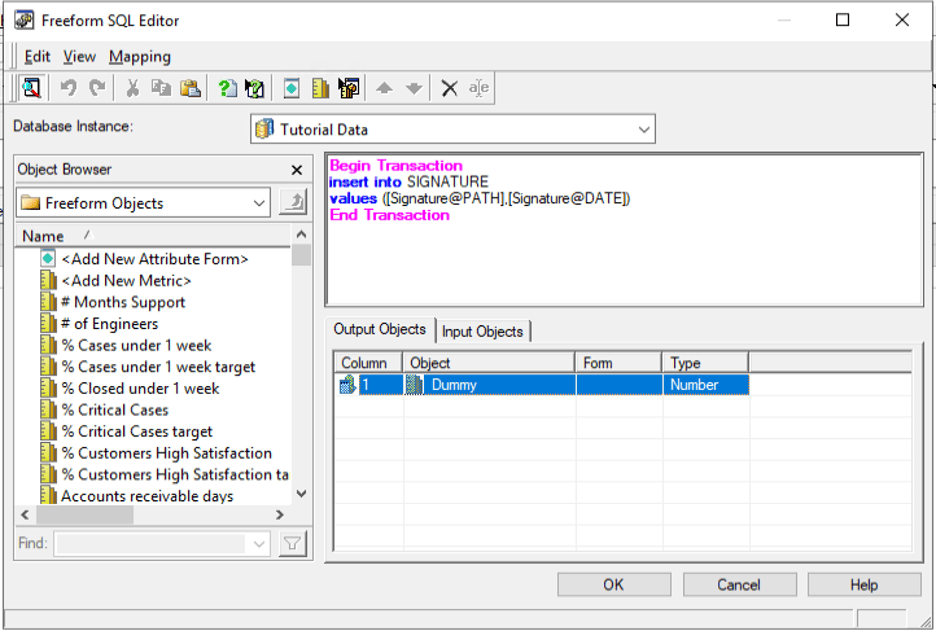This screenshot has width=936, height=630.
Task: Click the Rename icon in toolbar
Action: click(x=479, y=88)
